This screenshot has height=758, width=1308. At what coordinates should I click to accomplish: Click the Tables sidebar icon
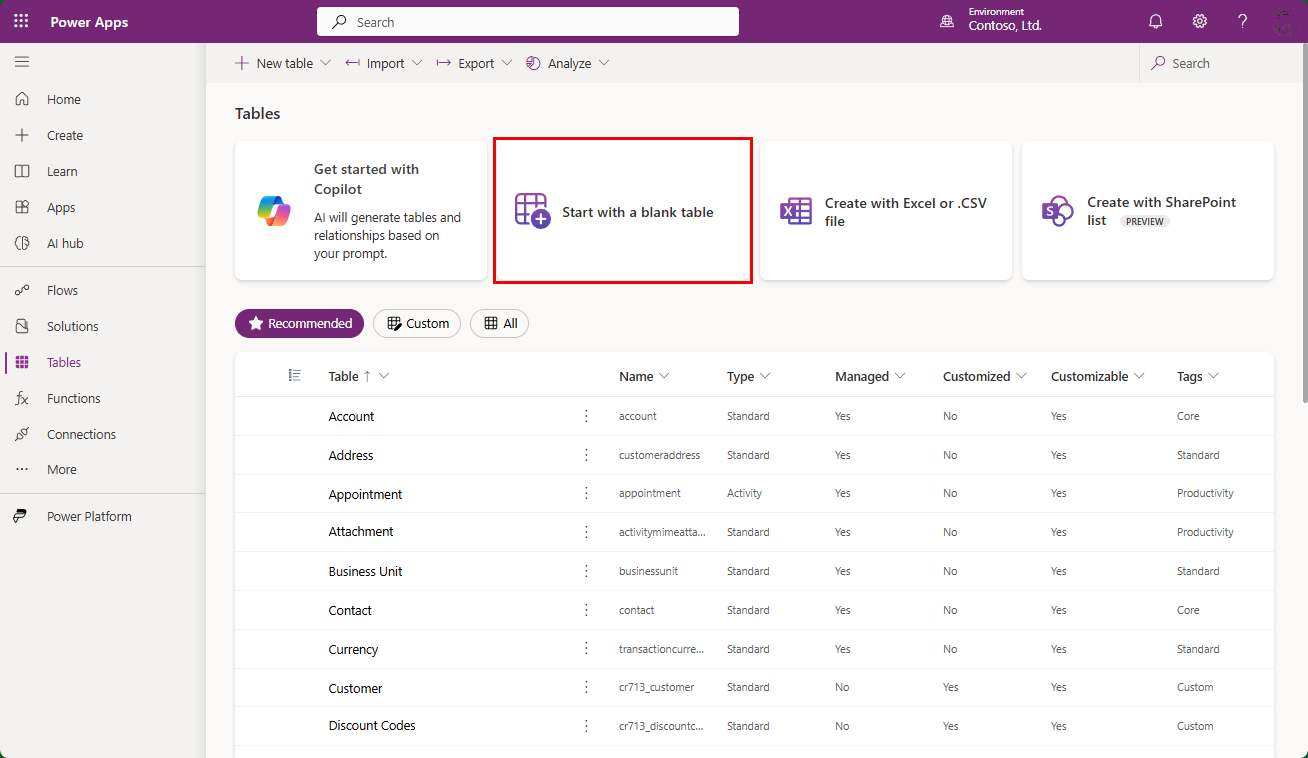[22, 362]
